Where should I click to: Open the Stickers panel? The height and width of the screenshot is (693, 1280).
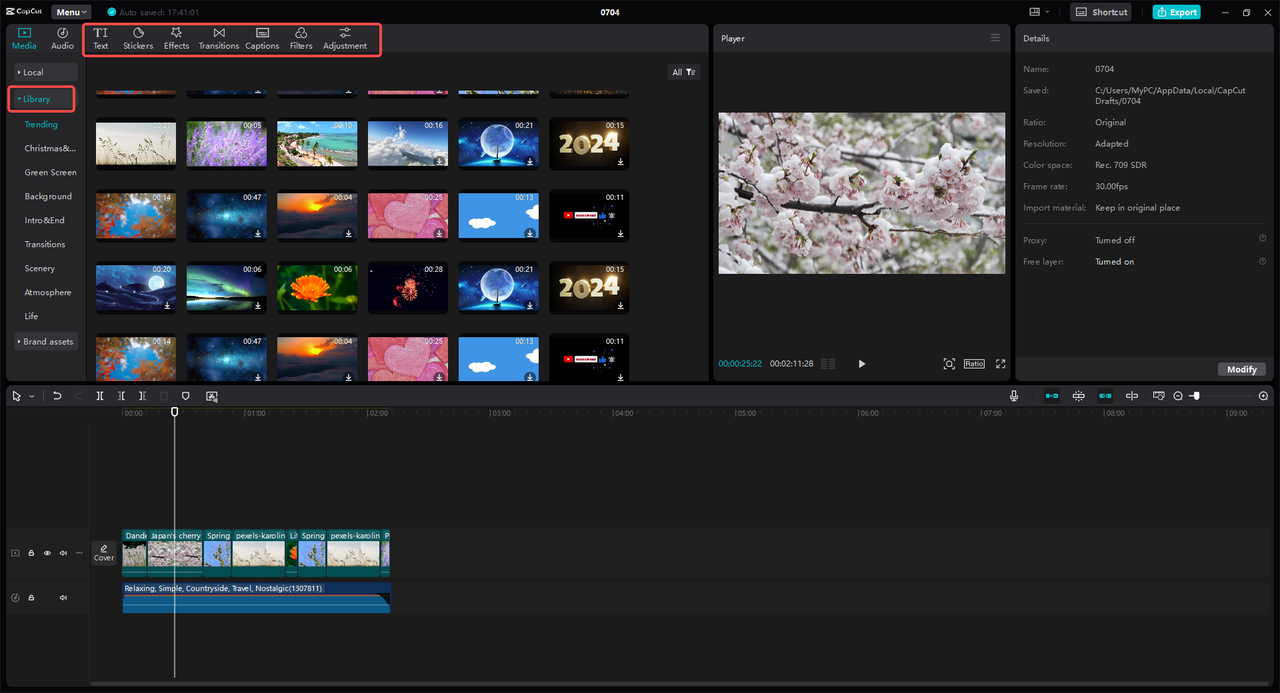pyautogui.click(x=138, y=38)
